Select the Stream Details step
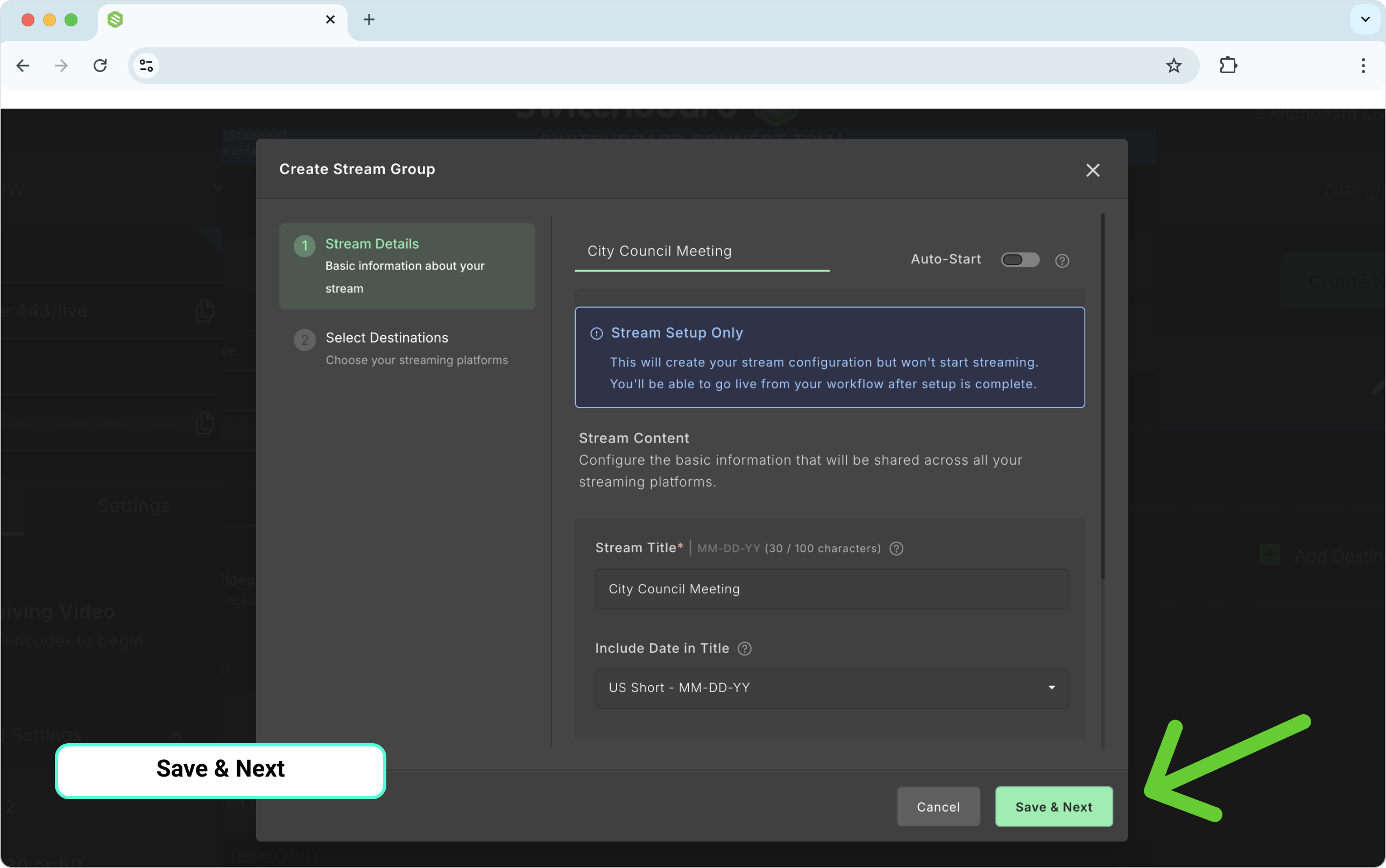The height and width of the screenshot is (868, 1386). (x=407, y=266)
